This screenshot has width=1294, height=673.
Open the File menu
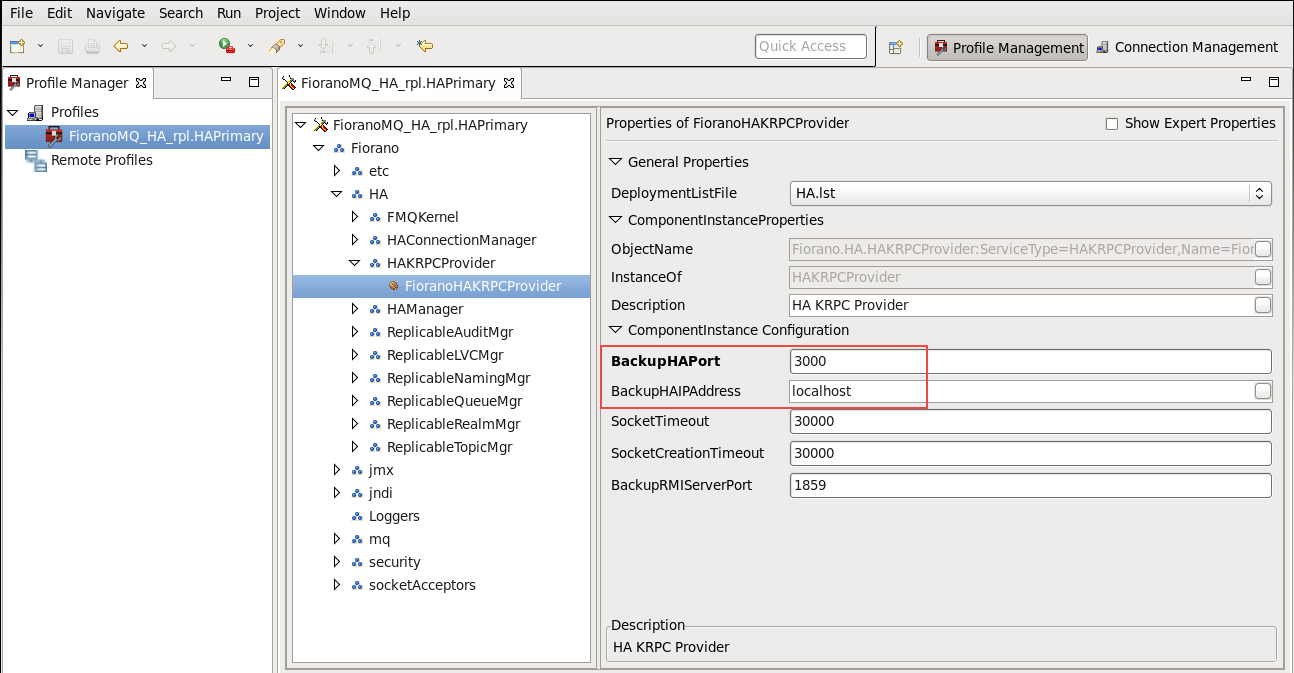(x=21, y=13)
